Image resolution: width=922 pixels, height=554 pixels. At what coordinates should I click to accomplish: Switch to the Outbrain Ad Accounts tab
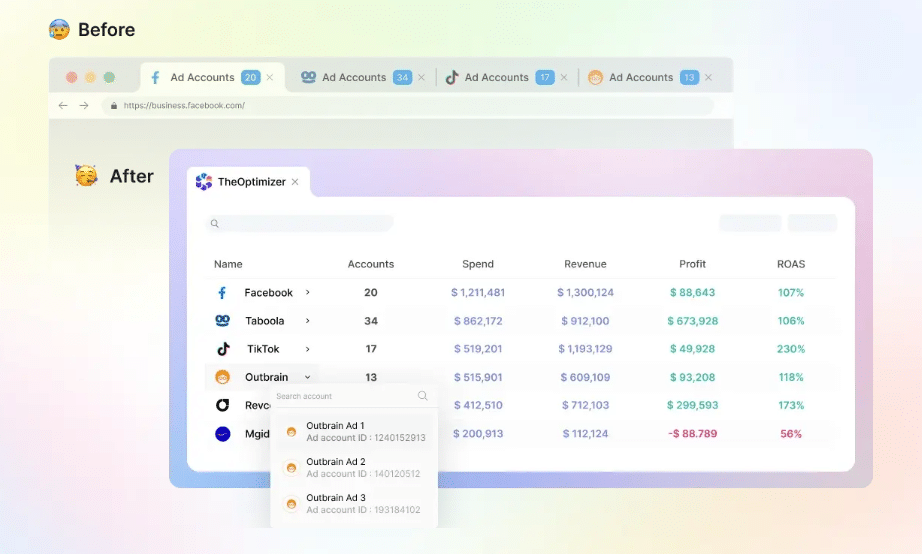[x=650, y=78]
